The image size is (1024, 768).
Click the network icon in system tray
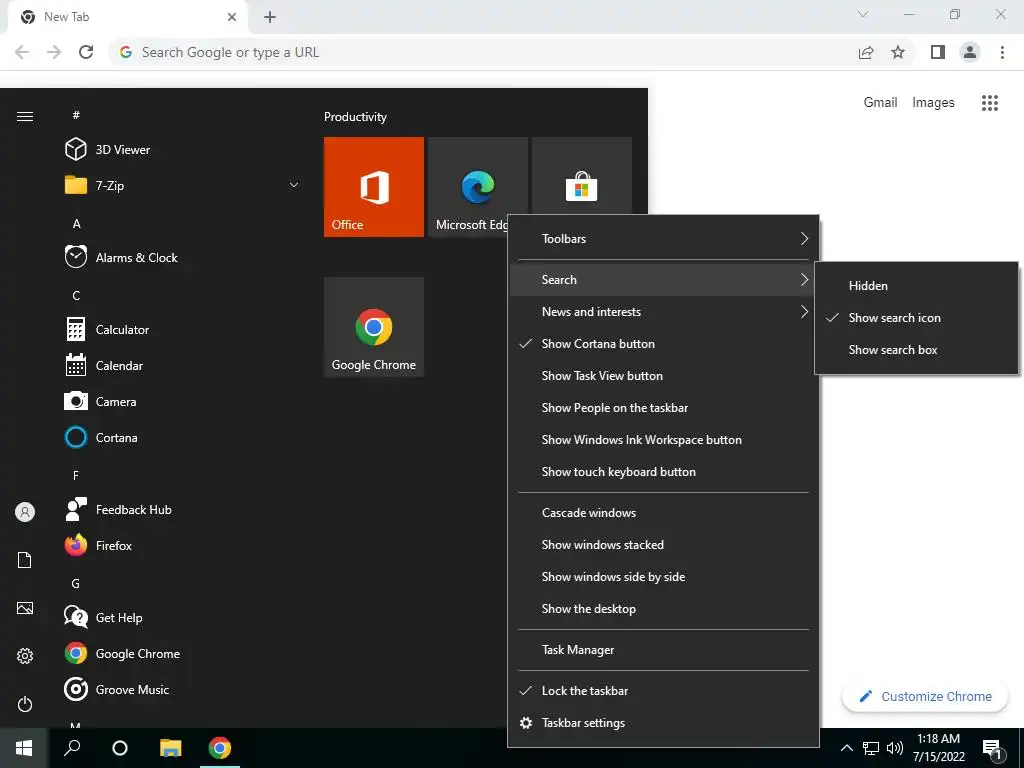(871, 748)
